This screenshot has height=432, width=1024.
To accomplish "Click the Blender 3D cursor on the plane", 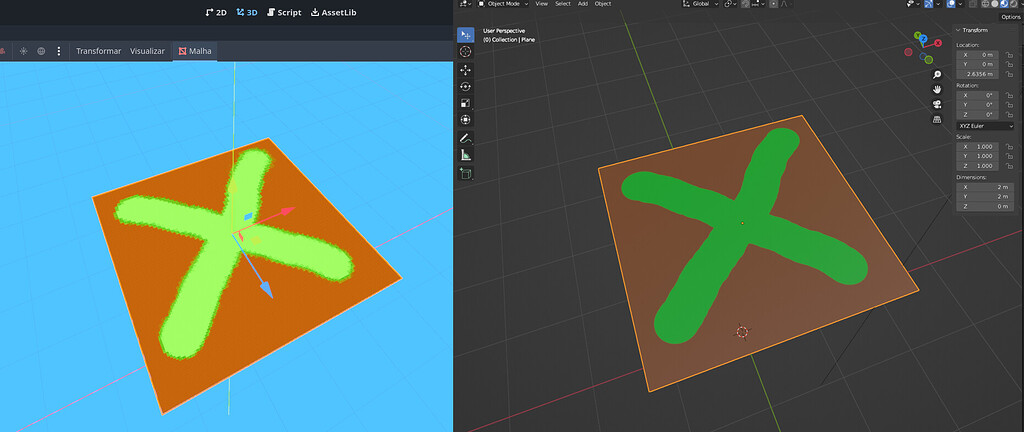I will 742,332.
